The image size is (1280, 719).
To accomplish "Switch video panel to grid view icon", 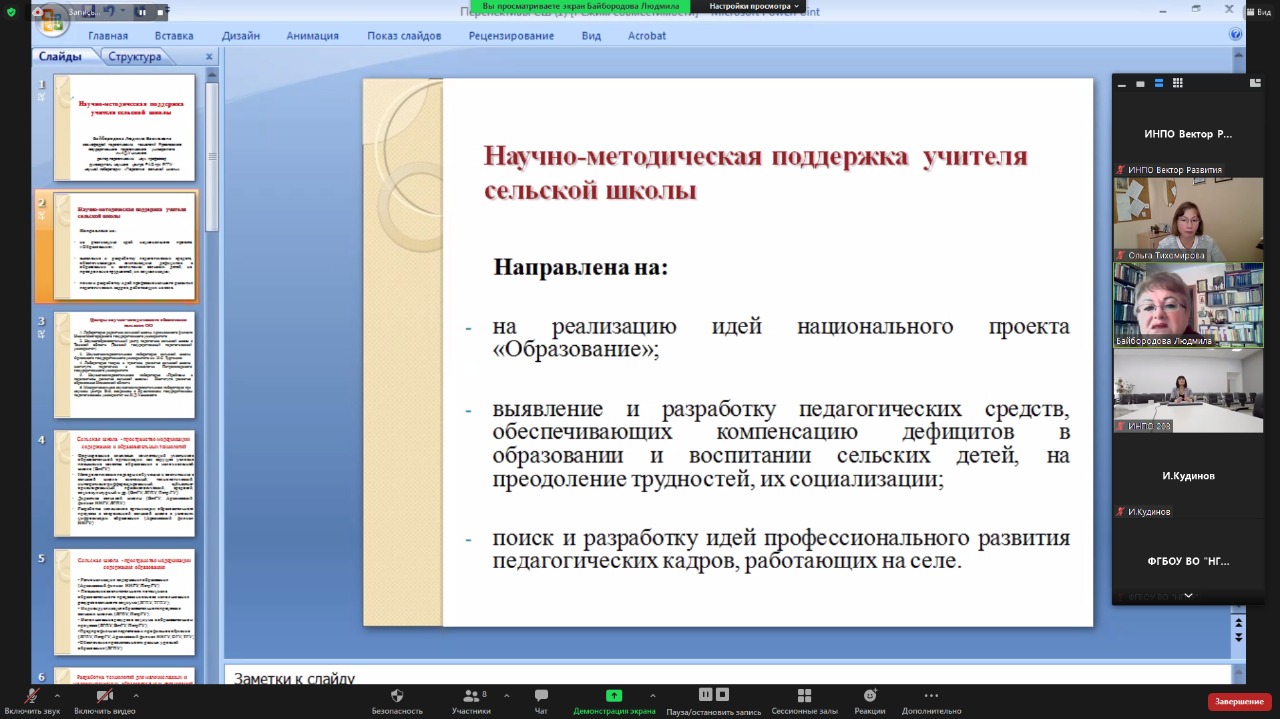I will pos(1178,83).
